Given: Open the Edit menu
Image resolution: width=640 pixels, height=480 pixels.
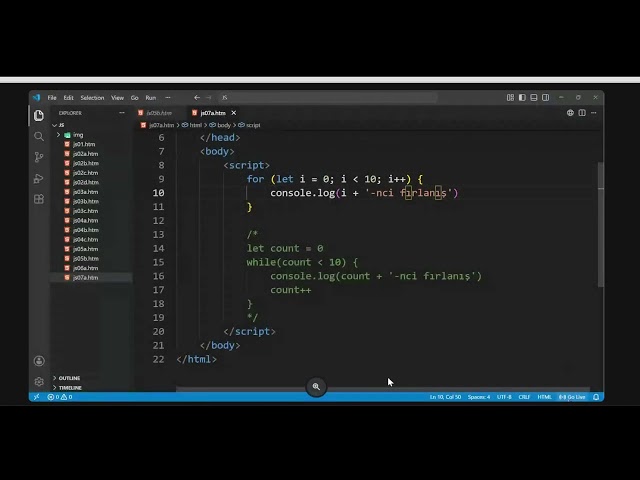Looking at the screenshot, I should pos(68,98).
